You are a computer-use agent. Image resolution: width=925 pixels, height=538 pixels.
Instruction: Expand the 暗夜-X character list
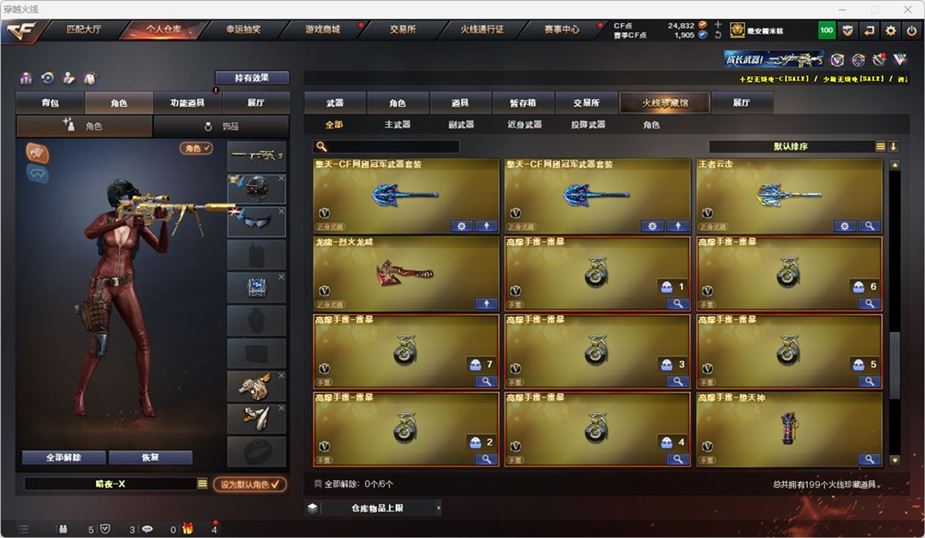point(202,484)
